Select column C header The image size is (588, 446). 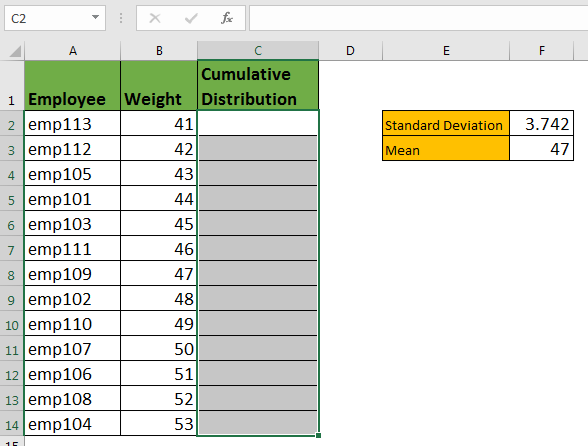click(258, 51)
